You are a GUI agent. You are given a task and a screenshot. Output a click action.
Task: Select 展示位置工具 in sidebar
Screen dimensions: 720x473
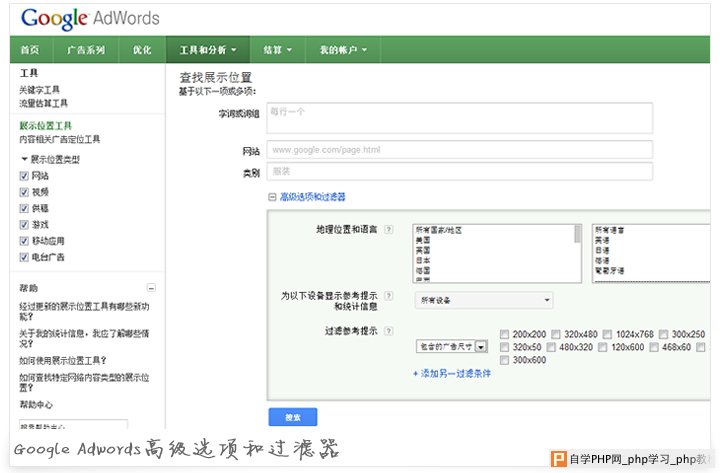(x=45, y=125)
